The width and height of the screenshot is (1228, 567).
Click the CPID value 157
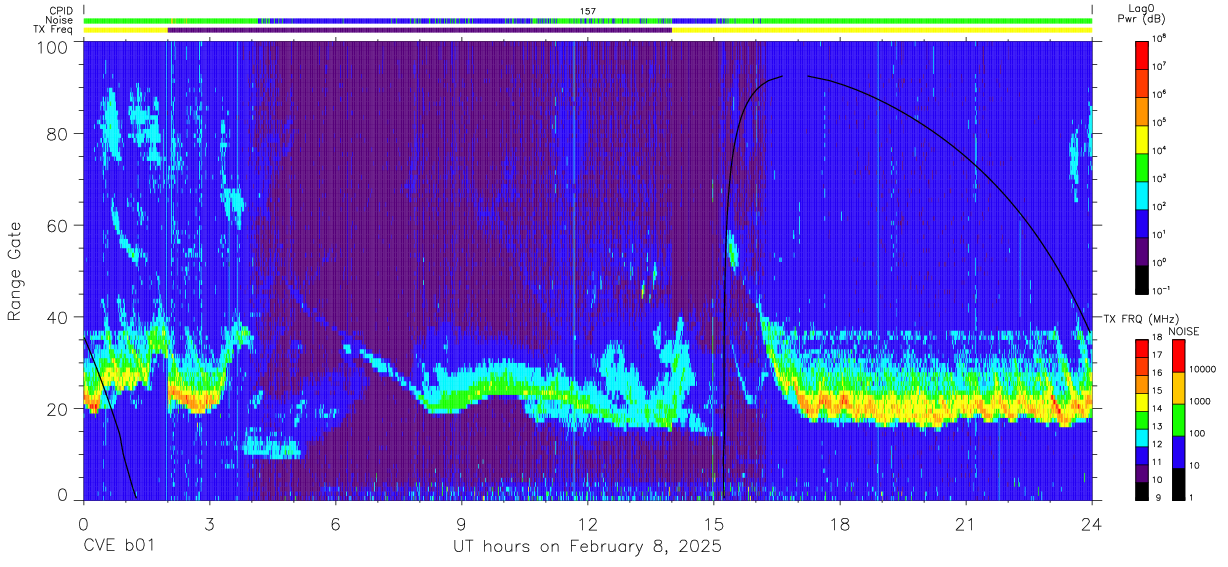pyautogui.click(x=588, y=11)
